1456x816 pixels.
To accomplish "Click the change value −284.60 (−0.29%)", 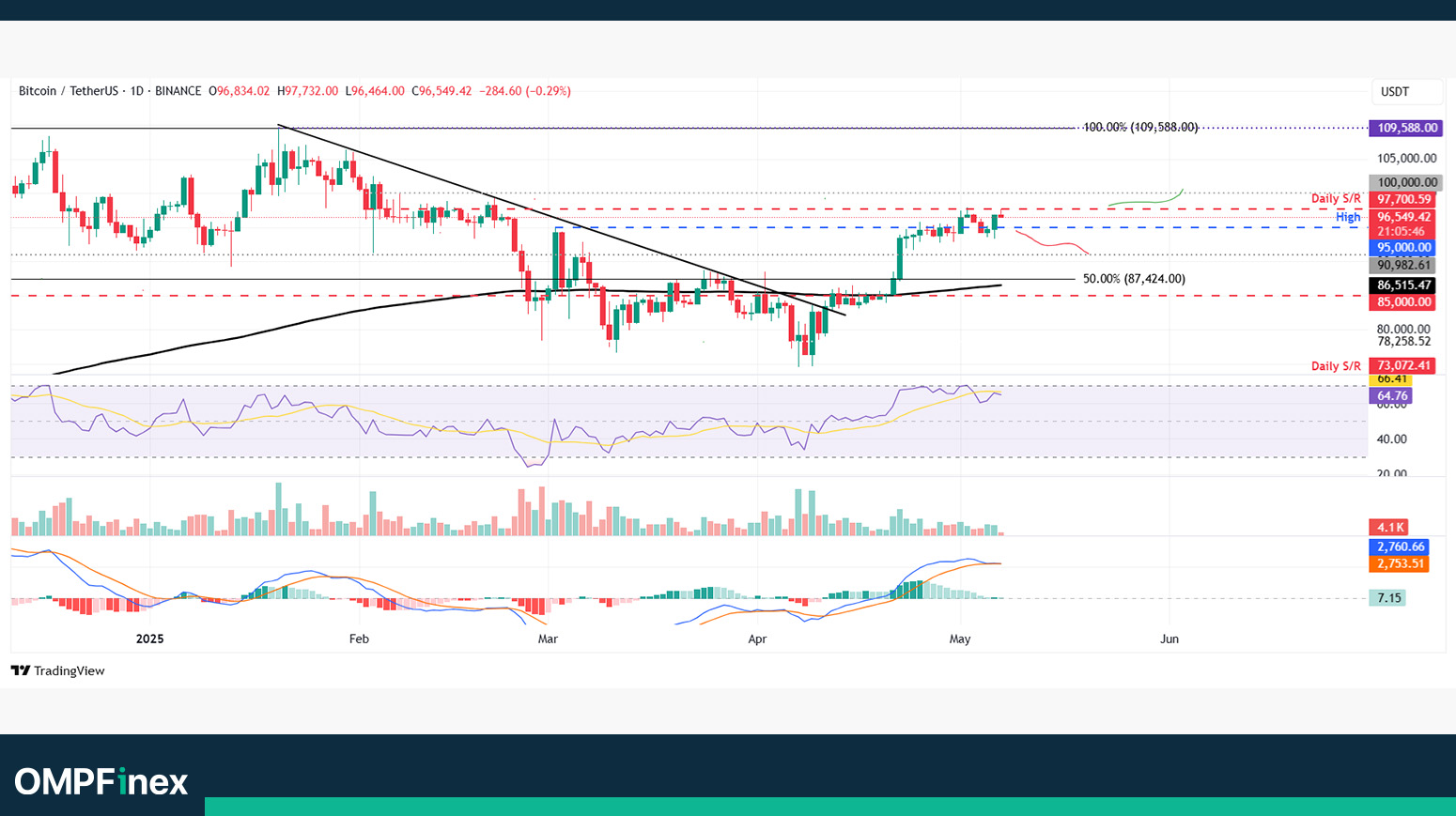I will (x=525, y=91).
